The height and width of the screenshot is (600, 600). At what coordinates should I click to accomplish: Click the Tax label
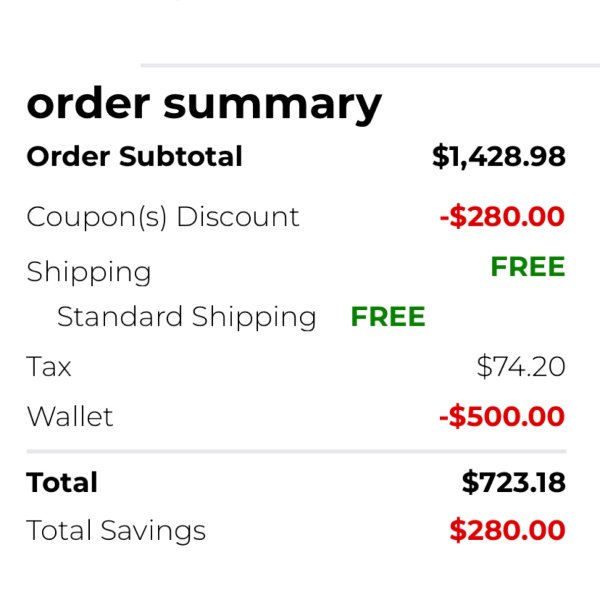(x=49, y=366)
